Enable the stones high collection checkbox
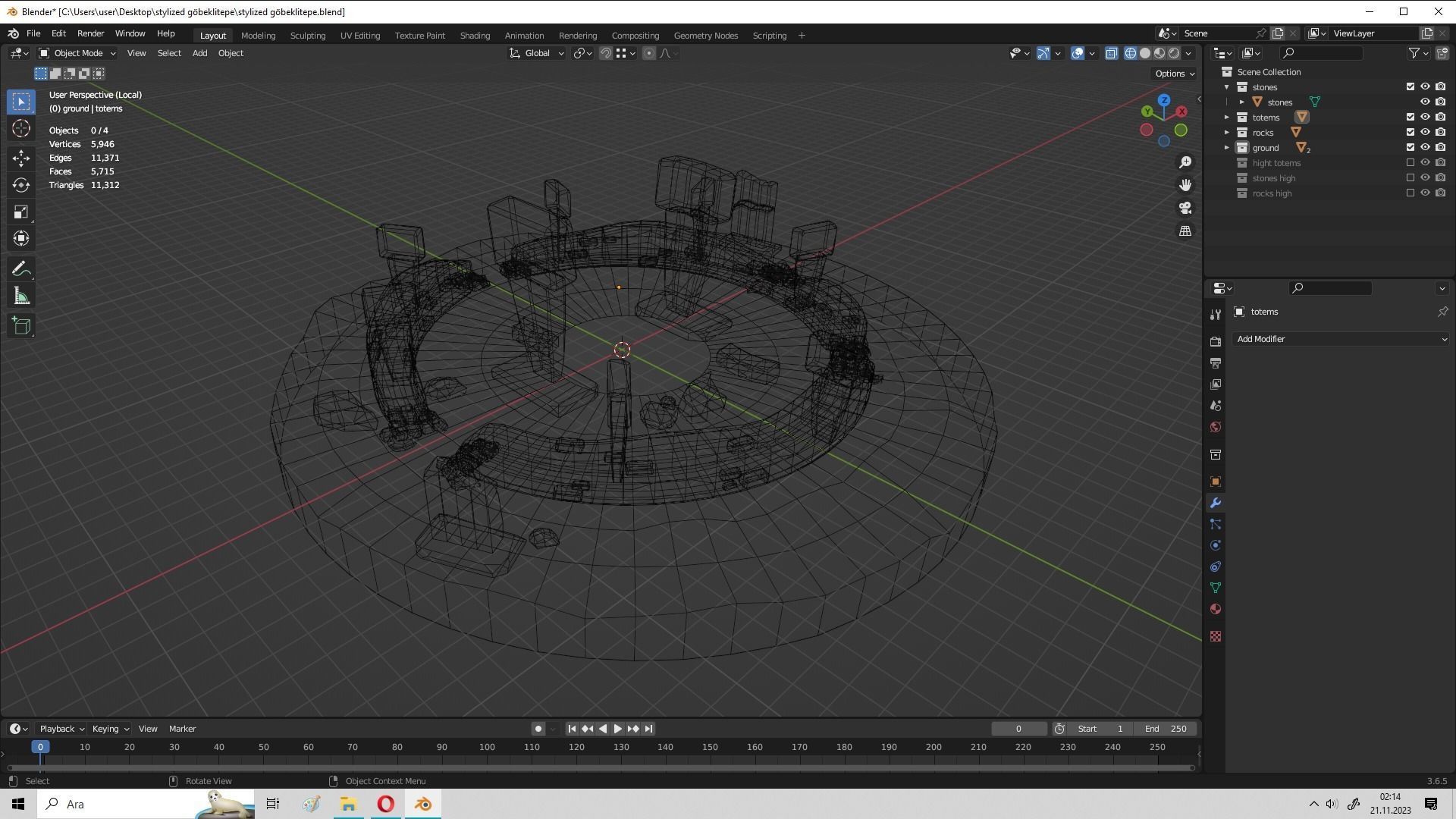The width and height of the screenshot is (1456, 819). (x=1410, y=177)
